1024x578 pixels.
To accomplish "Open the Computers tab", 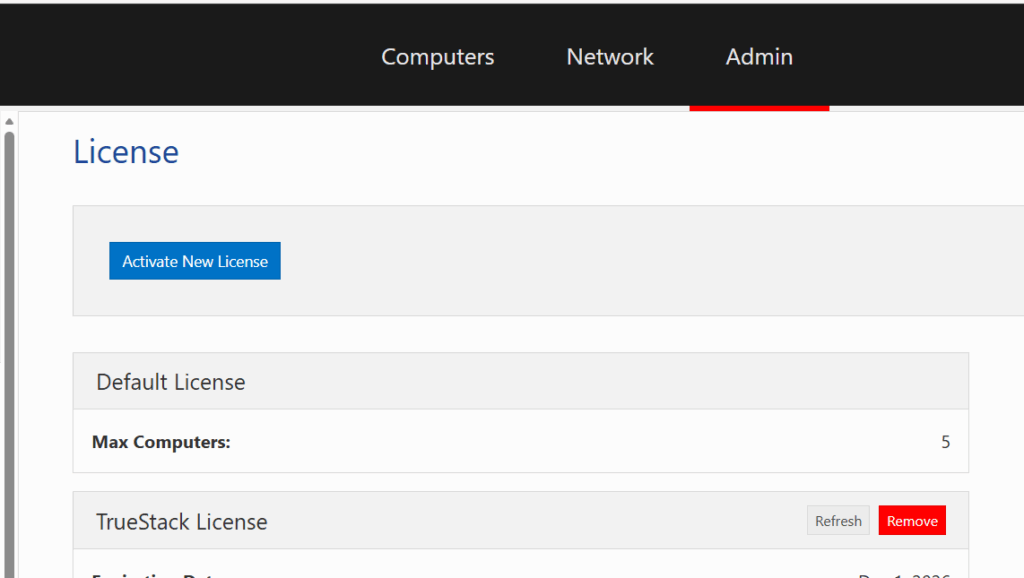I will (437, 57).
